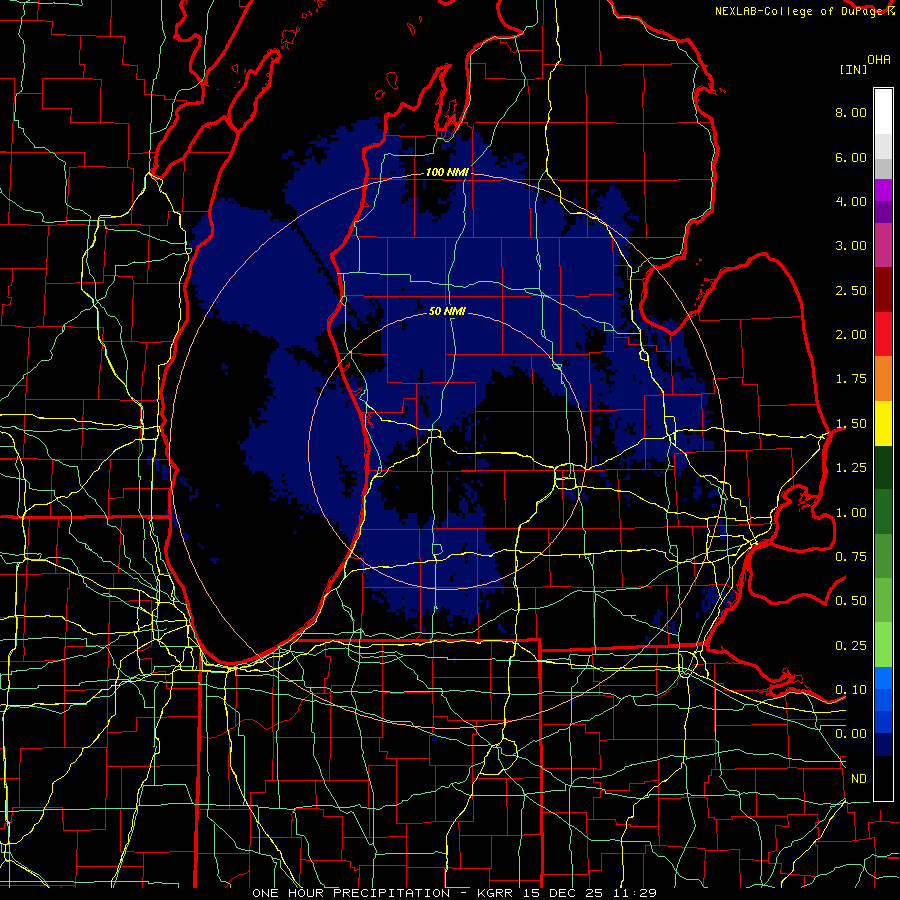Click the 3.00 legend value
Viewport: 900px width, 900px height.
851,246
